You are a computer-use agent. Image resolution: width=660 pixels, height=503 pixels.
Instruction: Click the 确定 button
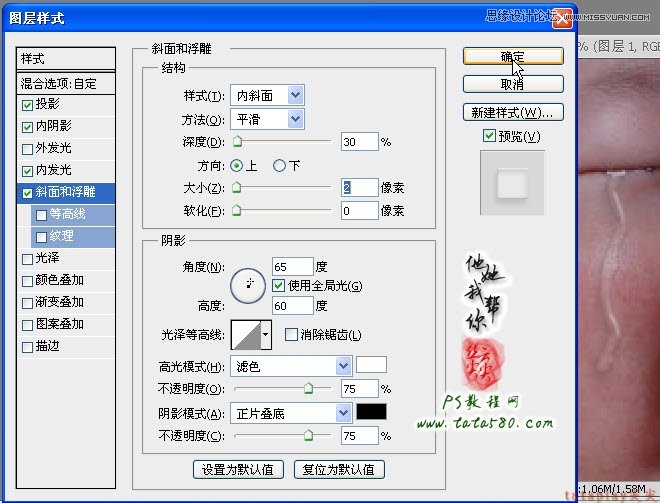[x=513, y=56]
